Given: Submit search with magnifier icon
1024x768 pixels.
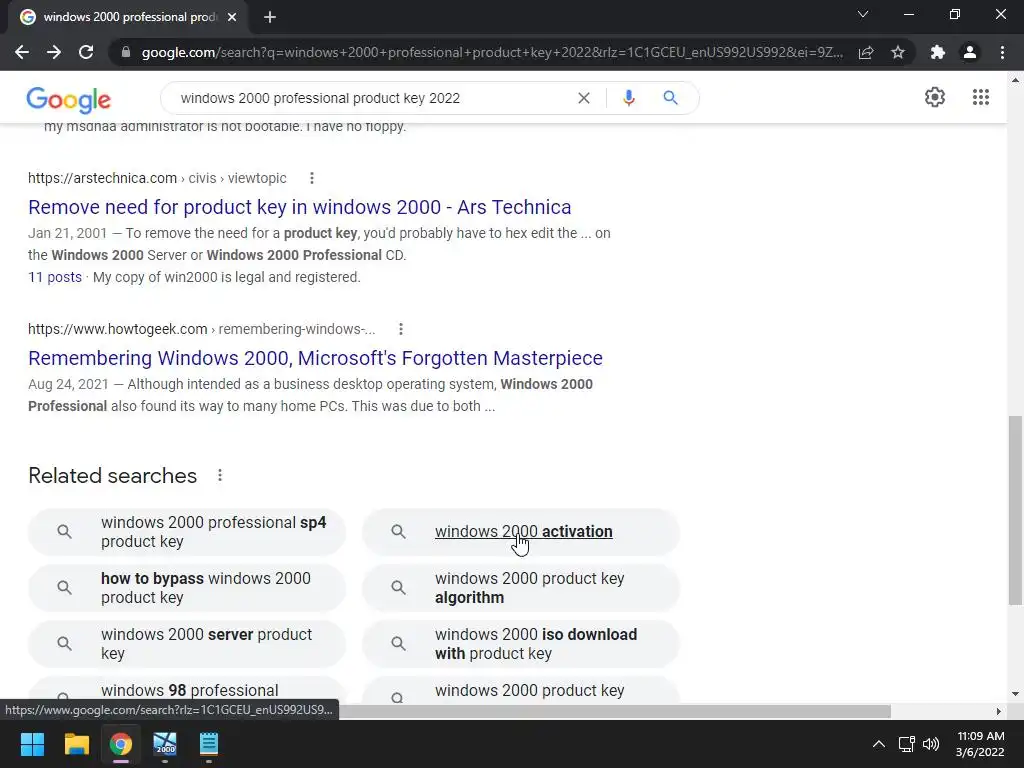Looking at the screenshot, I should coord(670,98).
